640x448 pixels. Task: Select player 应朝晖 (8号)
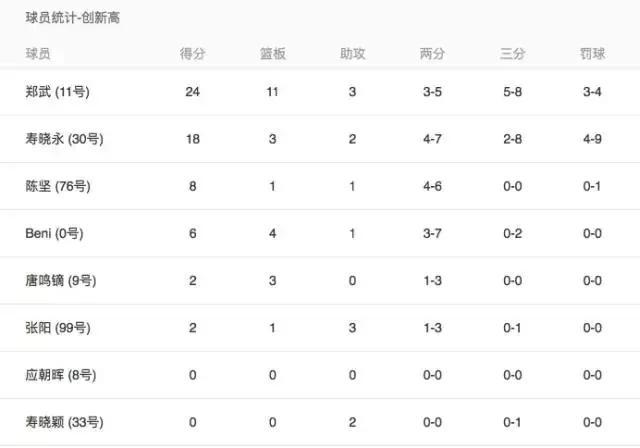pos(60,375)
